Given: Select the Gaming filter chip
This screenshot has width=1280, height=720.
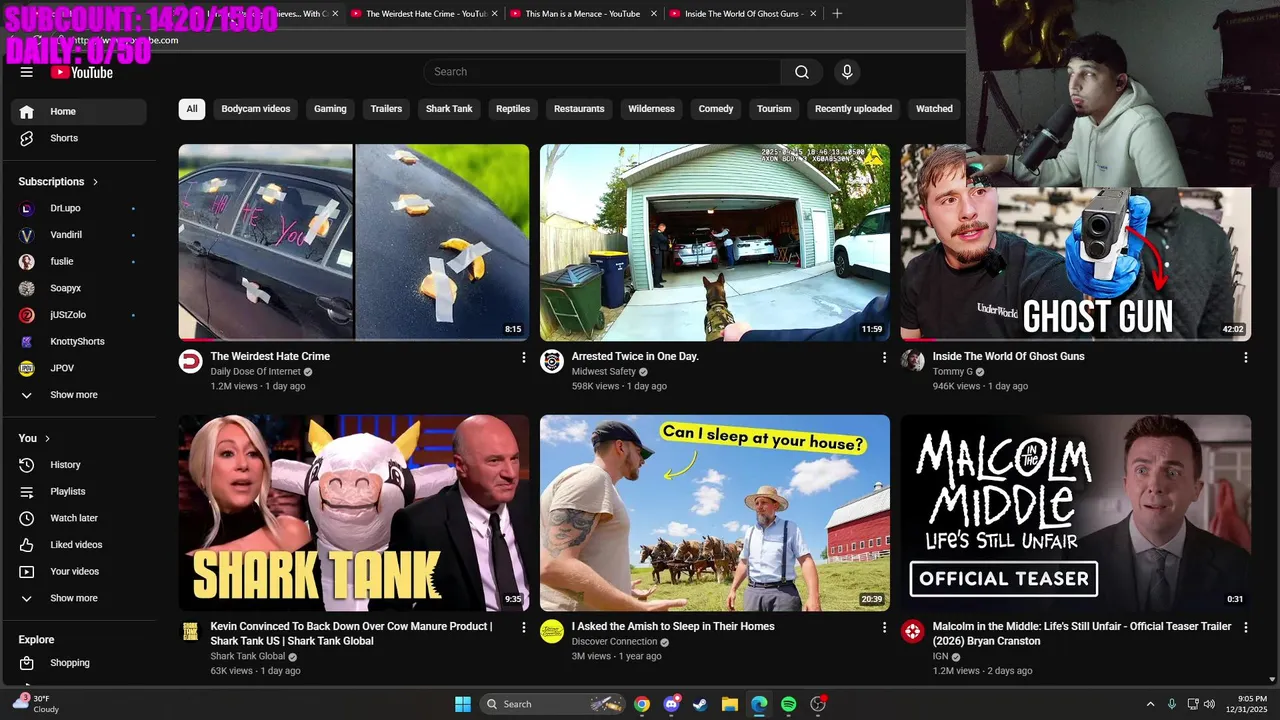Looking at the screenshot, I should (x=330, y=109).
